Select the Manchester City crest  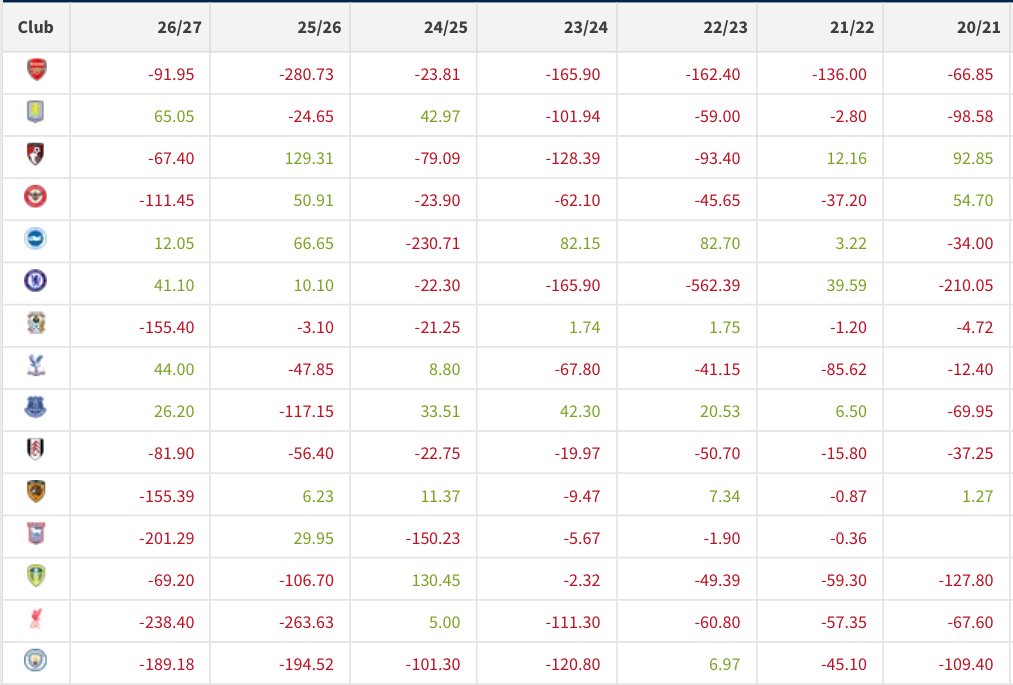[36, 660]
